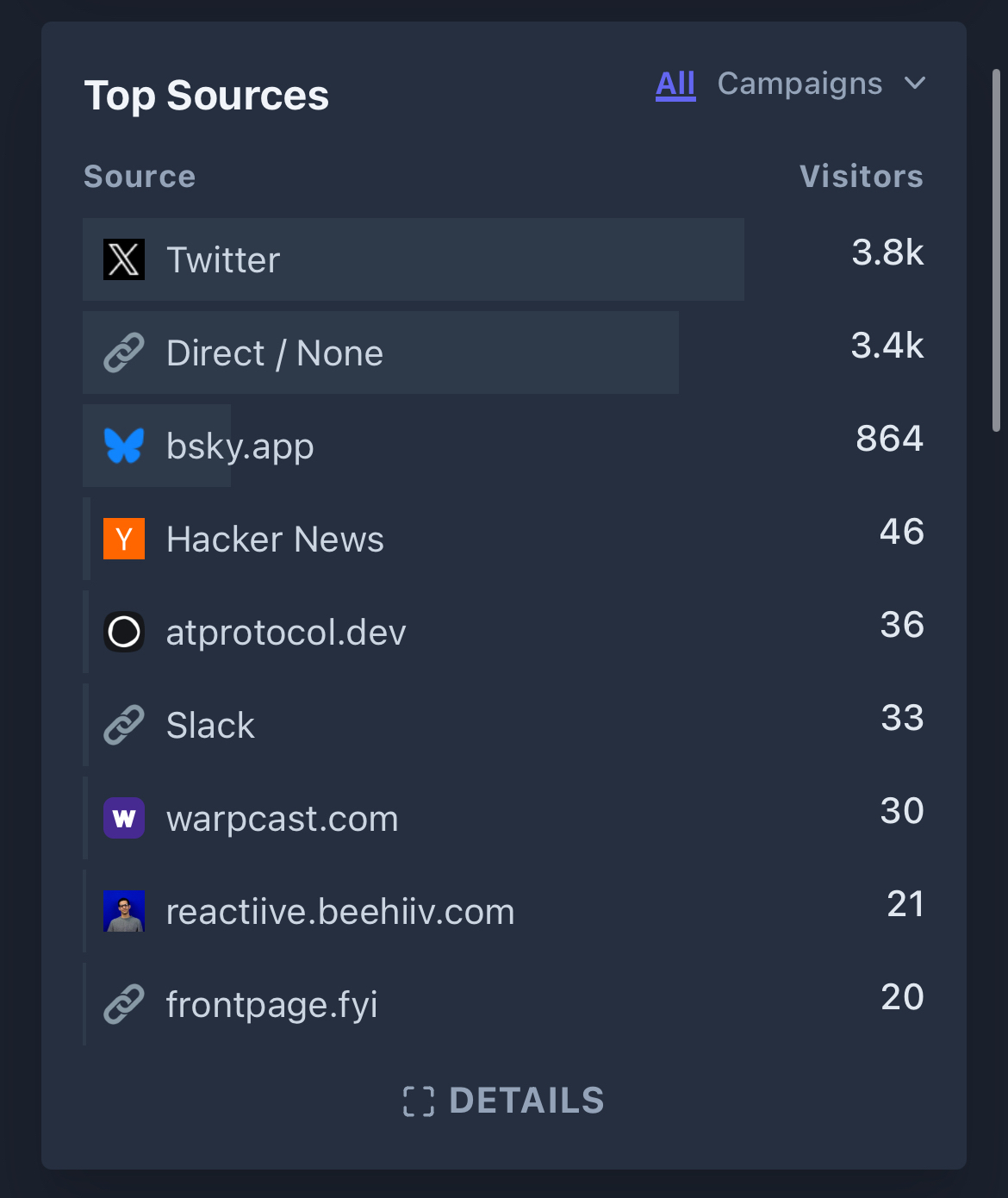Open the DETAILS view
1008x1198 pixels.
[526, 1101]
